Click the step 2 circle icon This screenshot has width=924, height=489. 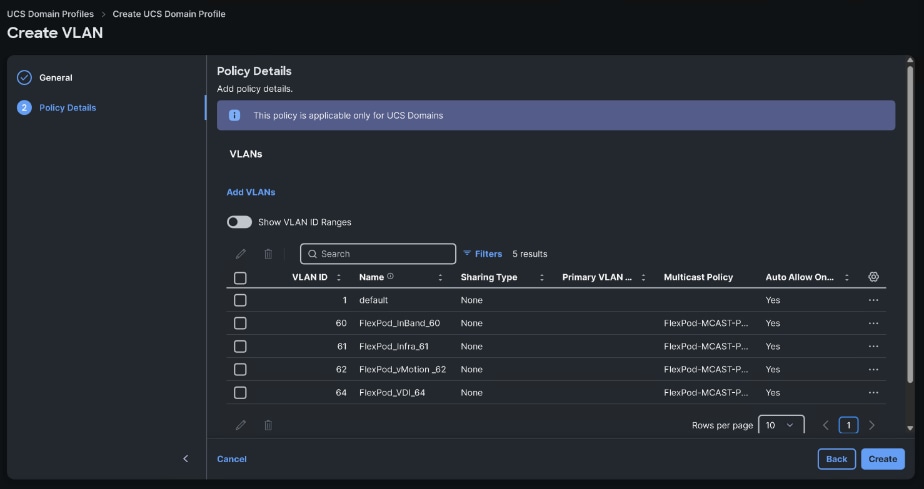pos(24,108)
